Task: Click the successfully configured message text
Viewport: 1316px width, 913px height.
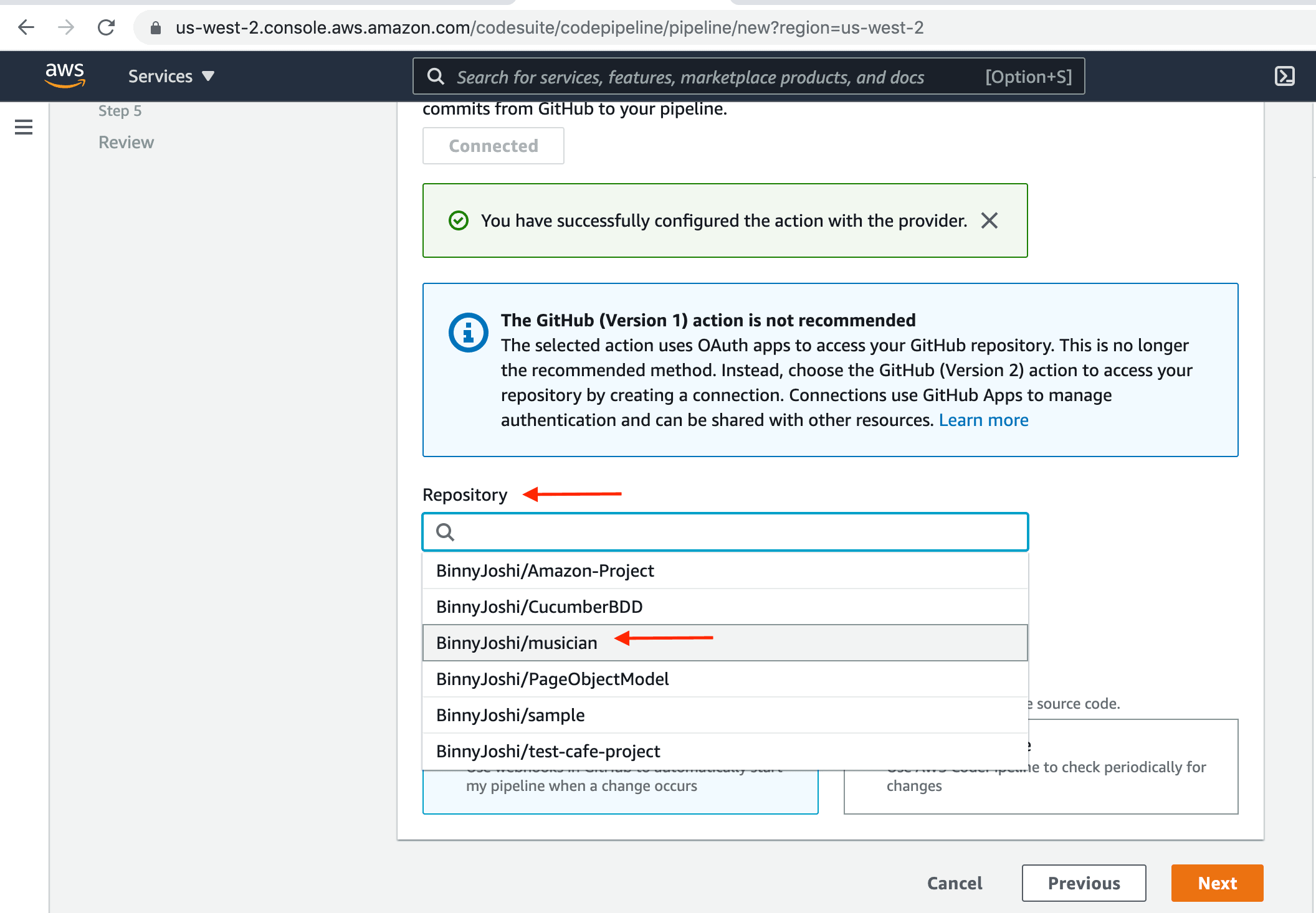Action: (724, 220)
